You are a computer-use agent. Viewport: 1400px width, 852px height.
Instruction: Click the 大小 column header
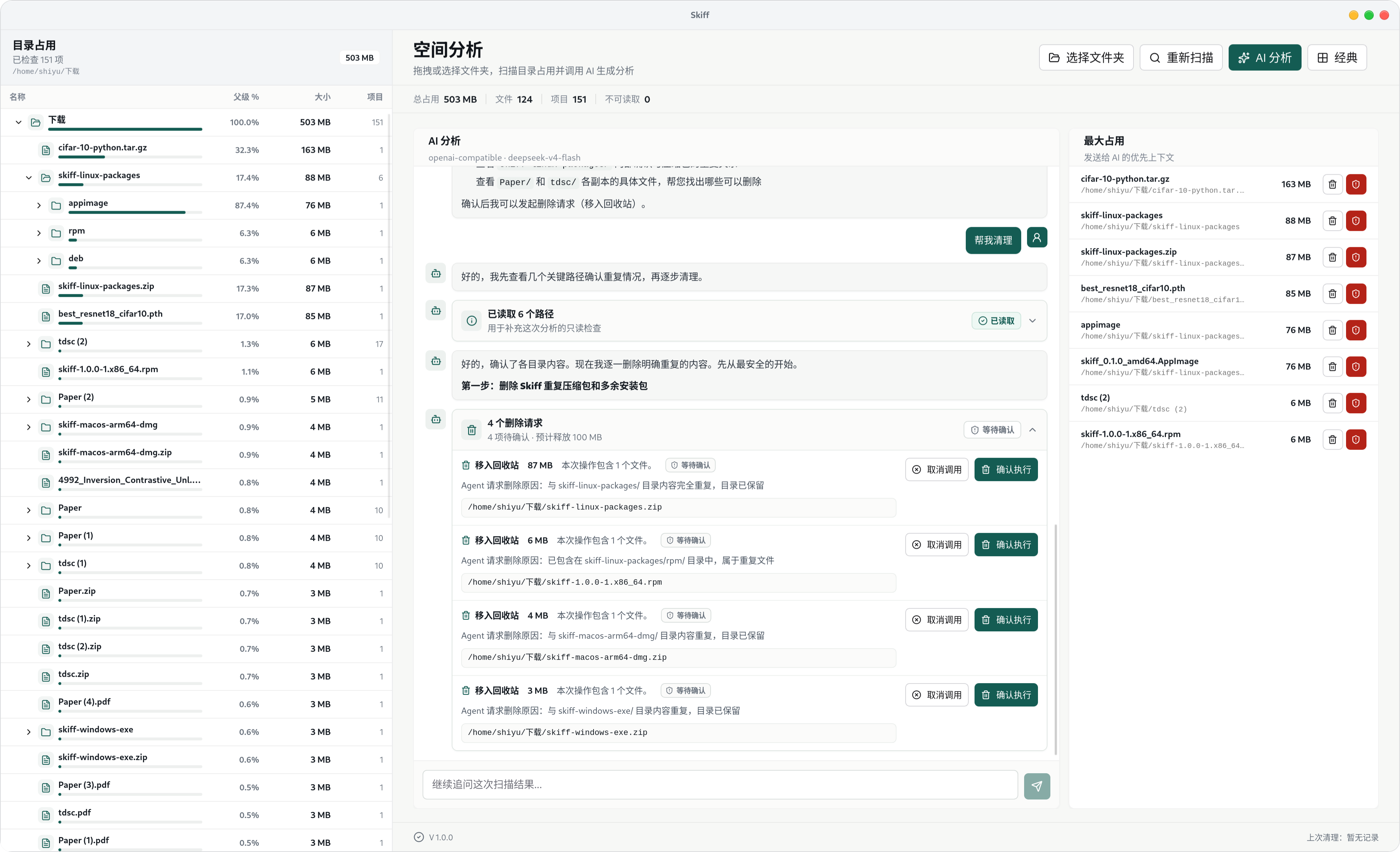click(x=322, y=97)
